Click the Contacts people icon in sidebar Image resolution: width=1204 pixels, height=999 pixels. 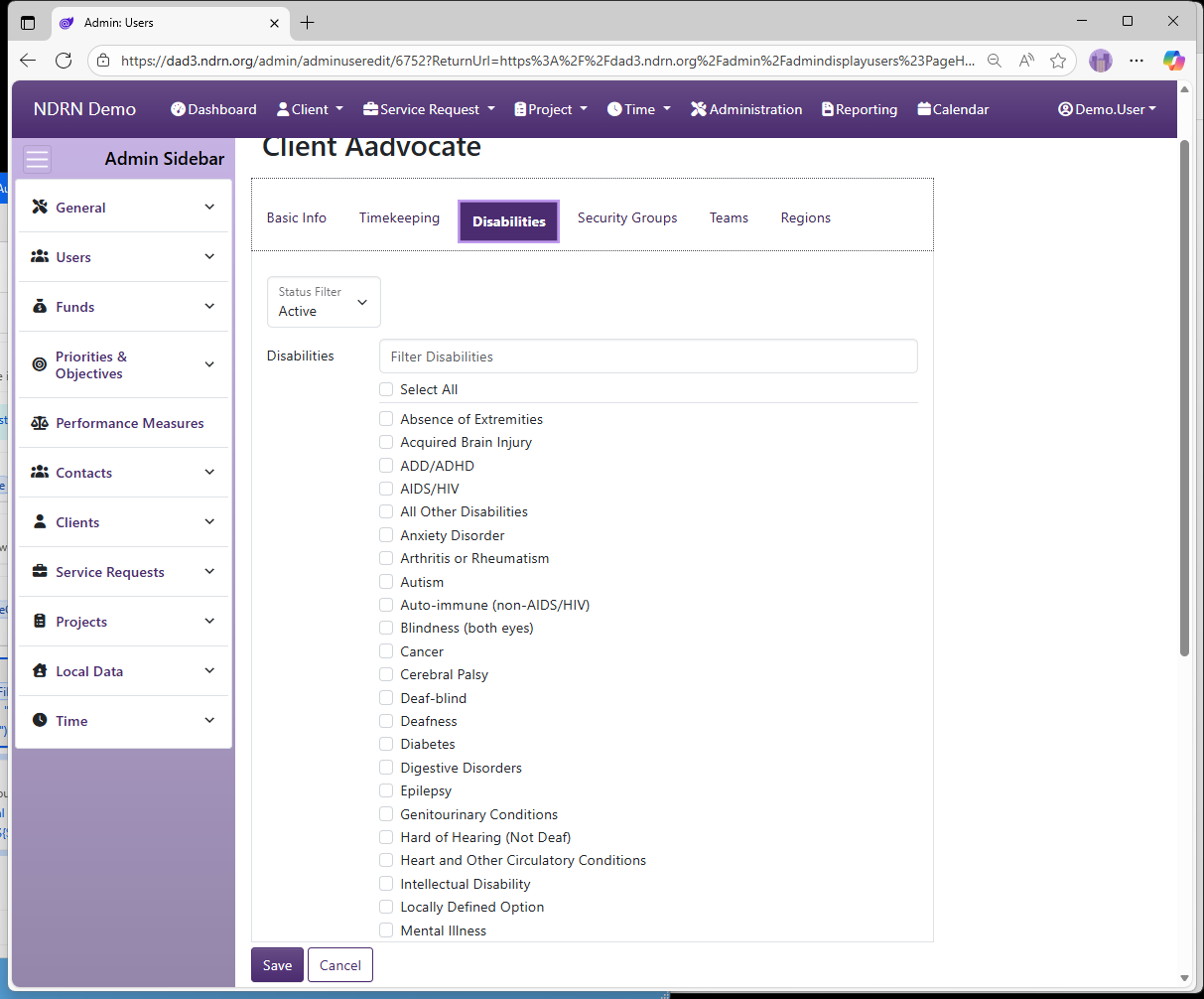click(x=40, y=472)
